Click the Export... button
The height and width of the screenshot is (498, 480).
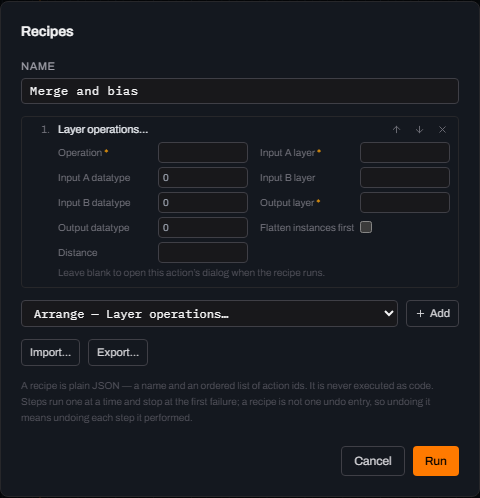118,353
